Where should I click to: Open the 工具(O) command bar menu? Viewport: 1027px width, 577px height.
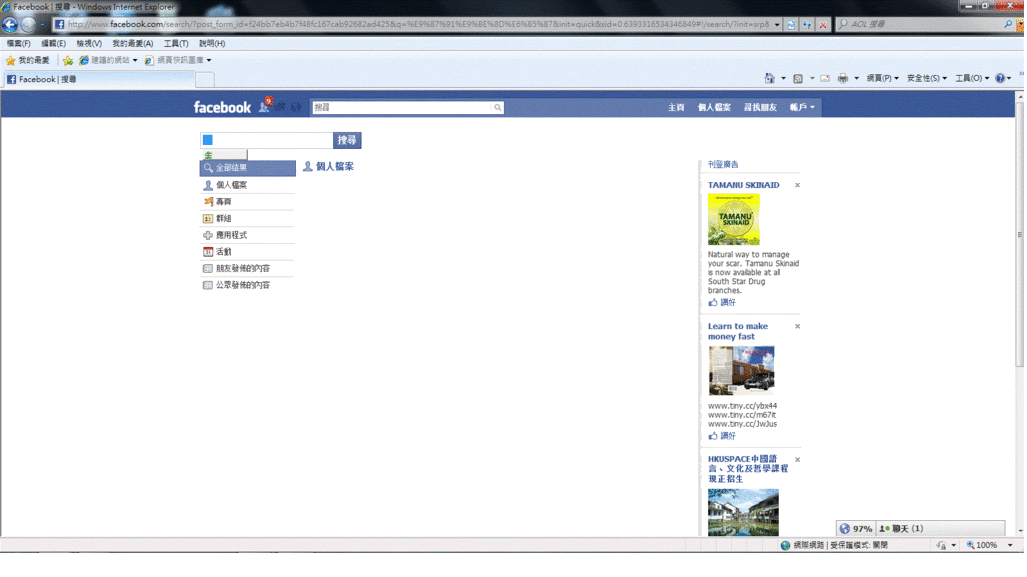[972, 78]
